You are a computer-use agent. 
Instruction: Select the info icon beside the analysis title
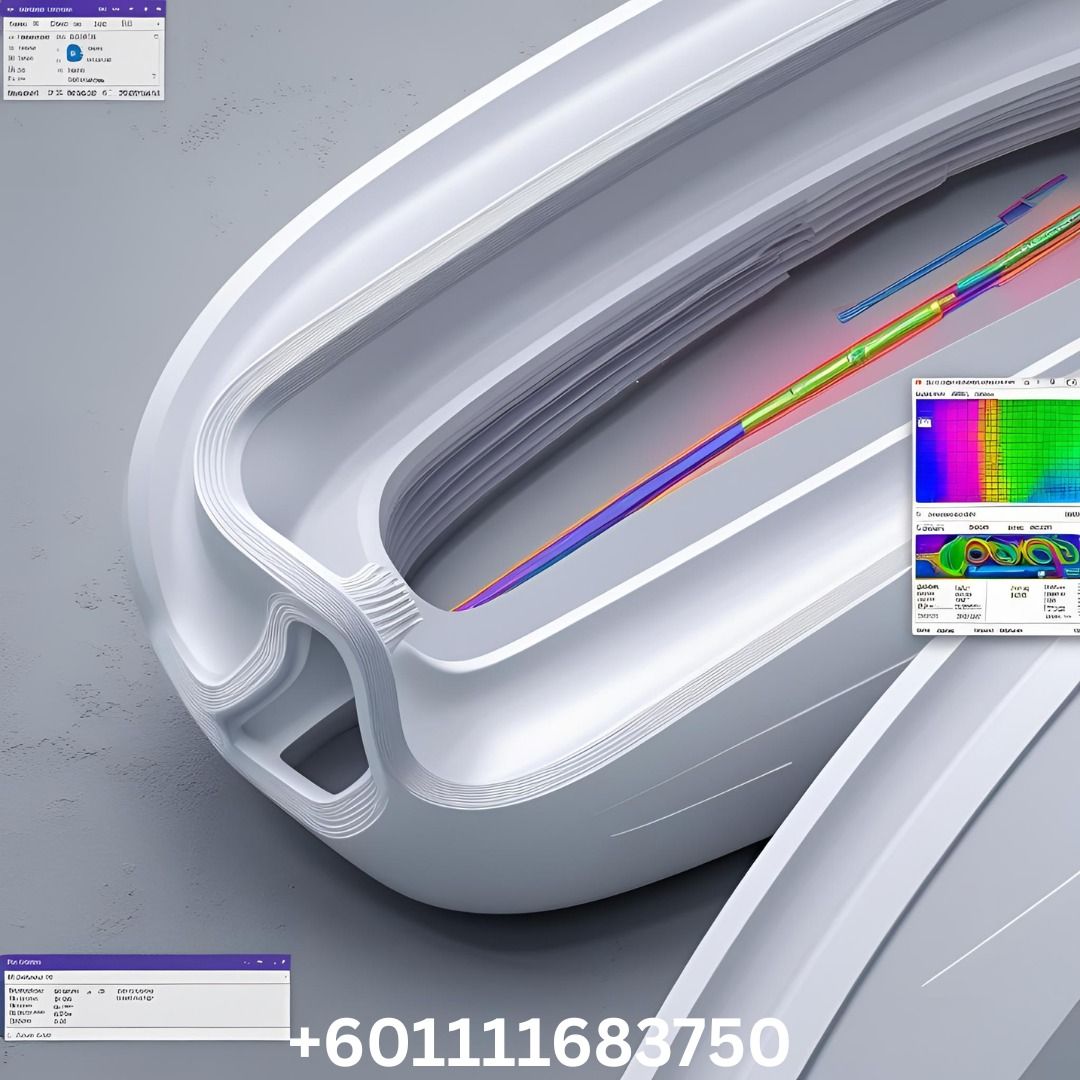(1037, 382)
